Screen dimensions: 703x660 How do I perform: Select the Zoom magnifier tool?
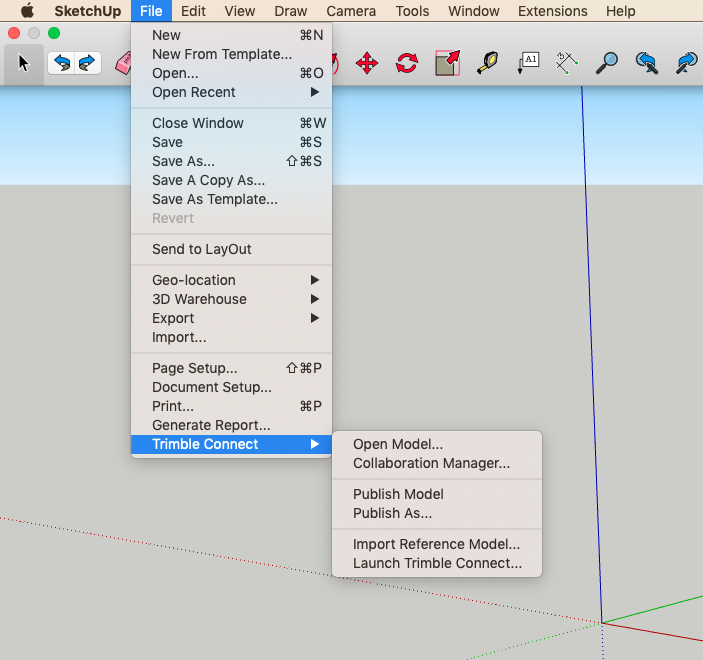pos(607,63)
